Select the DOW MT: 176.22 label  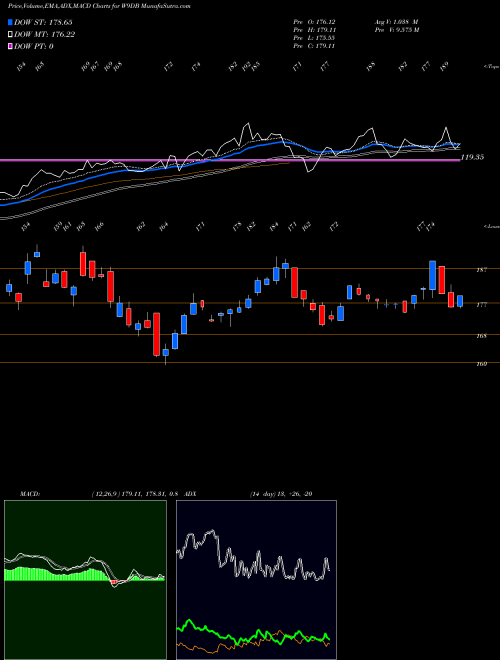tap(44, 35)
